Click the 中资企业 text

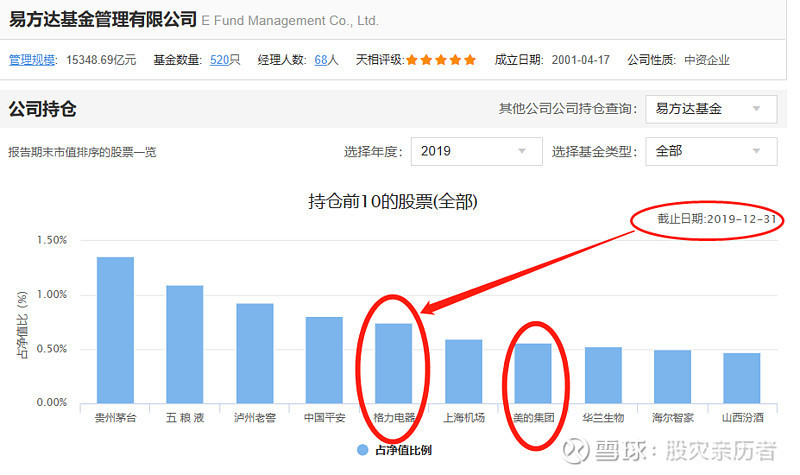(x=707, y=60)
